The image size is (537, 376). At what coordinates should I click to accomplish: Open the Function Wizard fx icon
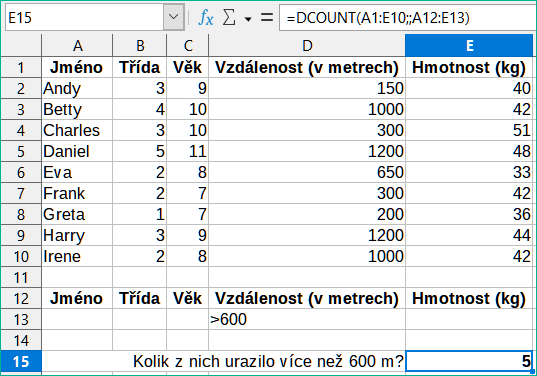click(x=206, y=17)
